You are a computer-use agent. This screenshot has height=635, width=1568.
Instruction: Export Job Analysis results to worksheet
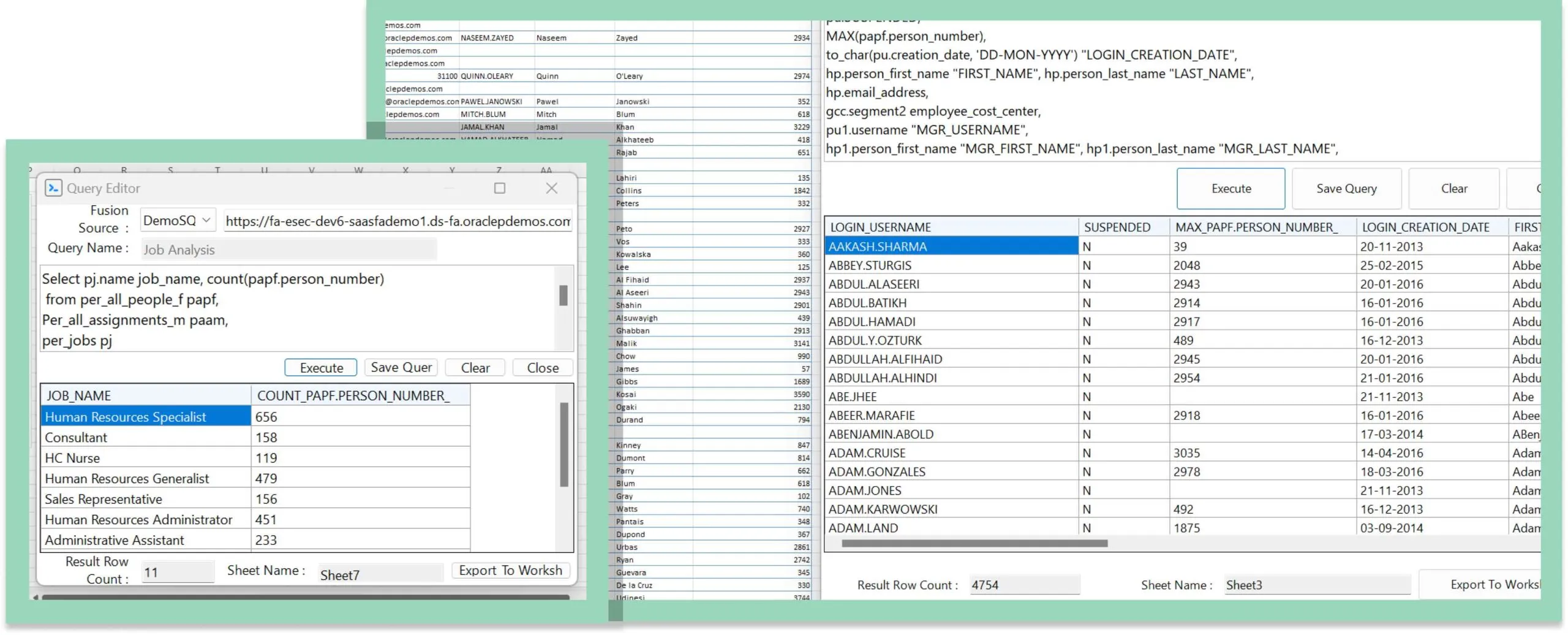click(510, 570)
